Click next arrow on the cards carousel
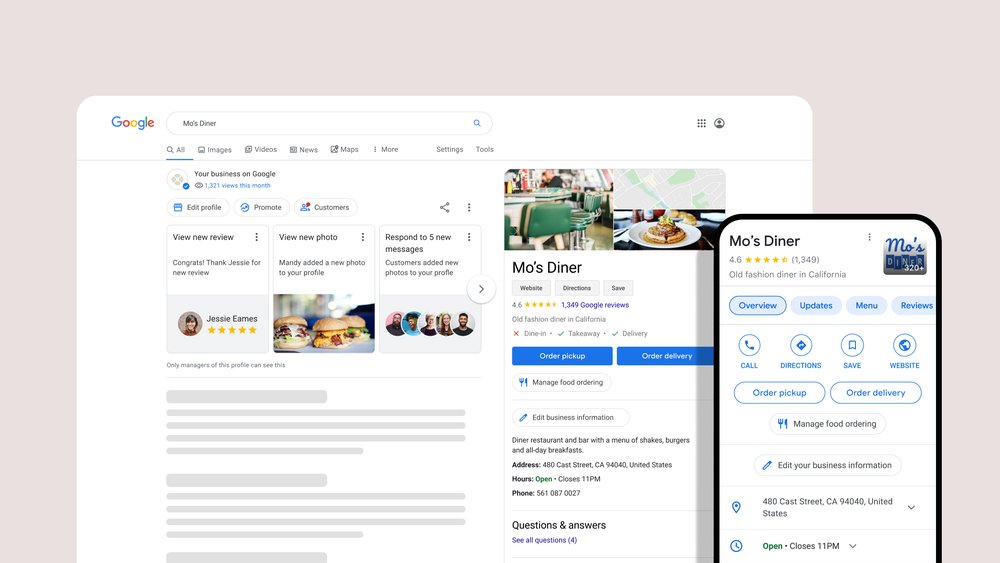The image size is (1000, 563). pyautogui.click(x=481, y=289)
